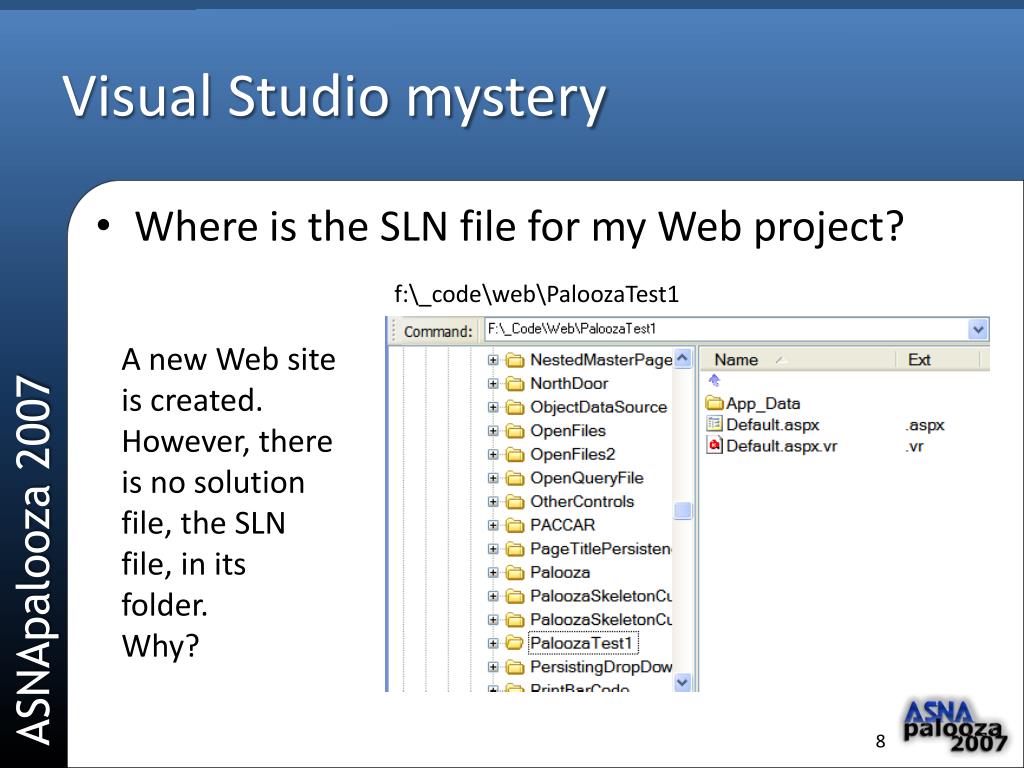Screen dimensions: 1024x768
Task: Click the Palooza folder icon
Action: click(515, 573)
